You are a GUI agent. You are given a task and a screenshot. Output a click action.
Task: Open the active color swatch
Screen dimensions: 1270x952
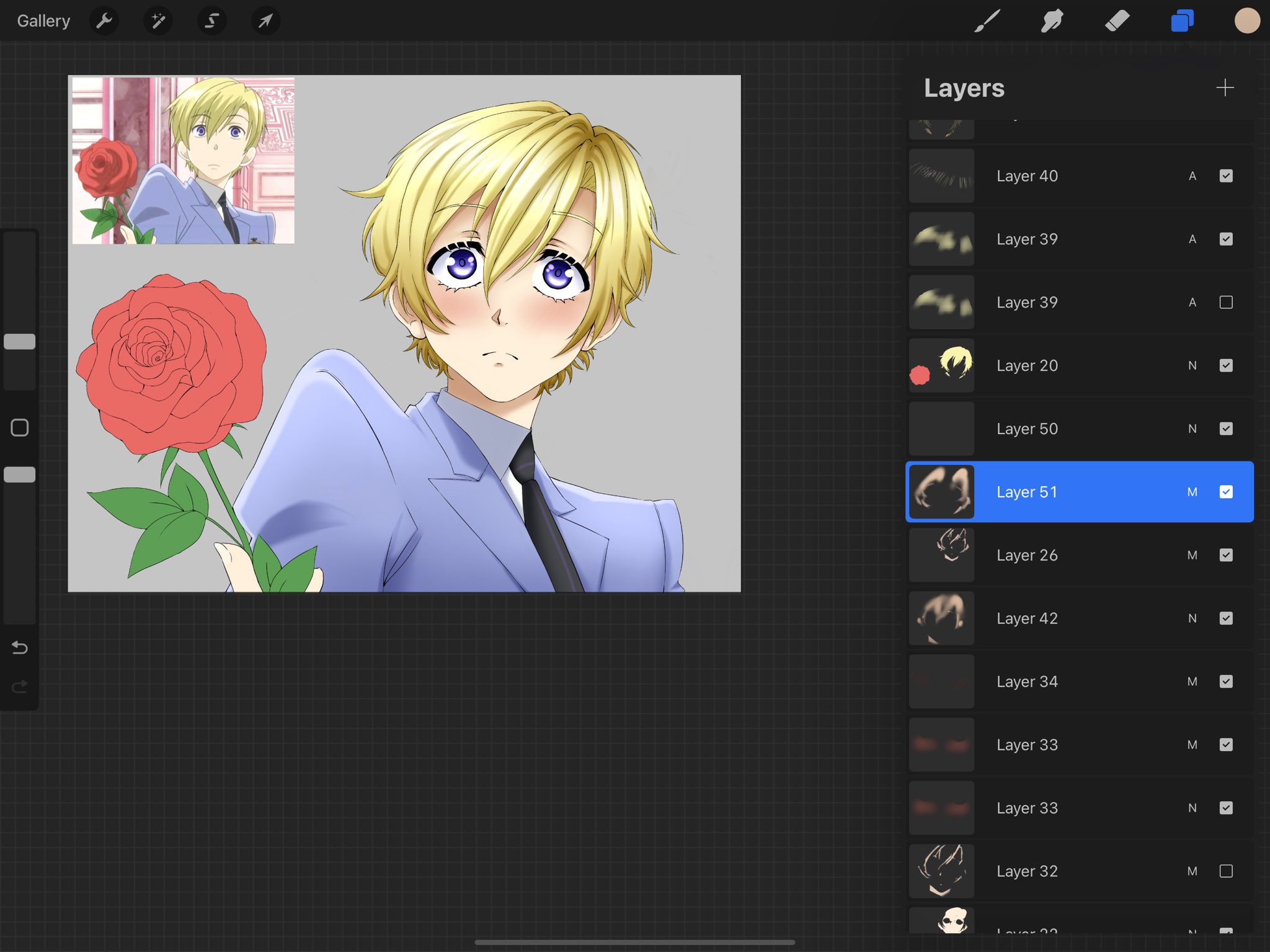click(1246, 21)
